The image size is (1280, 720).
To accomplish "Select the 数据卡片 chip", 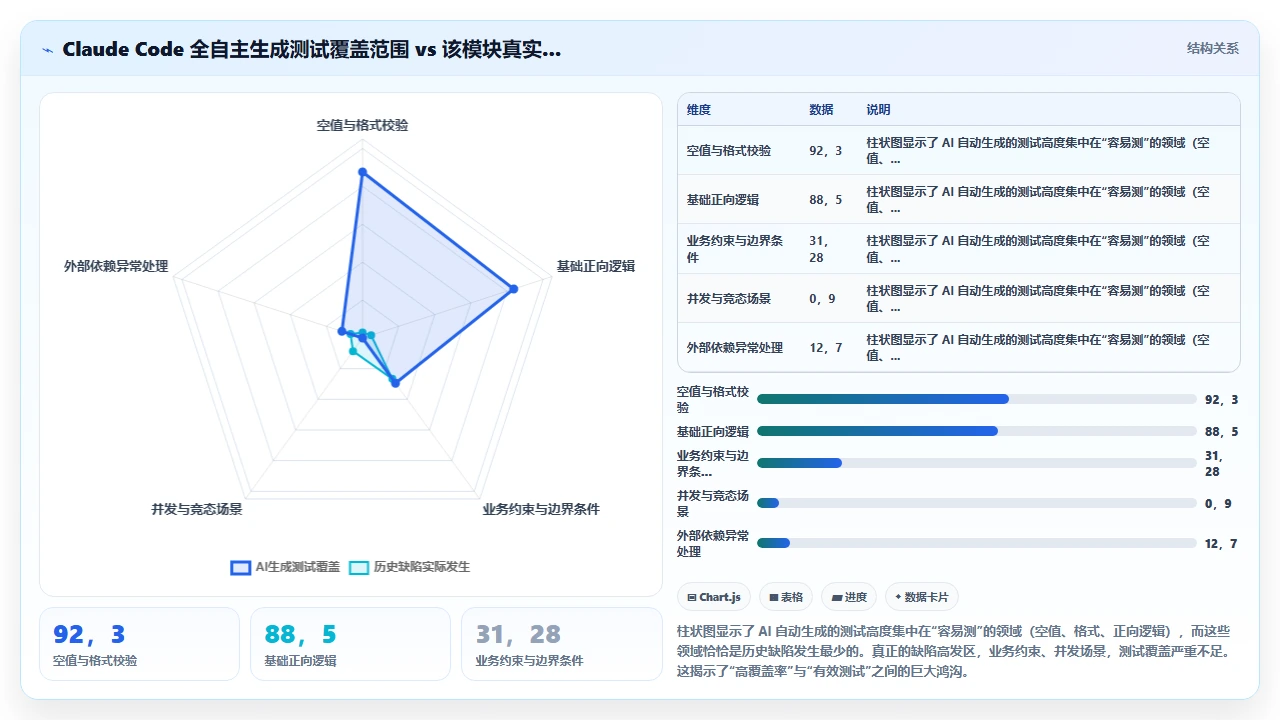I will tap(922, 597).
